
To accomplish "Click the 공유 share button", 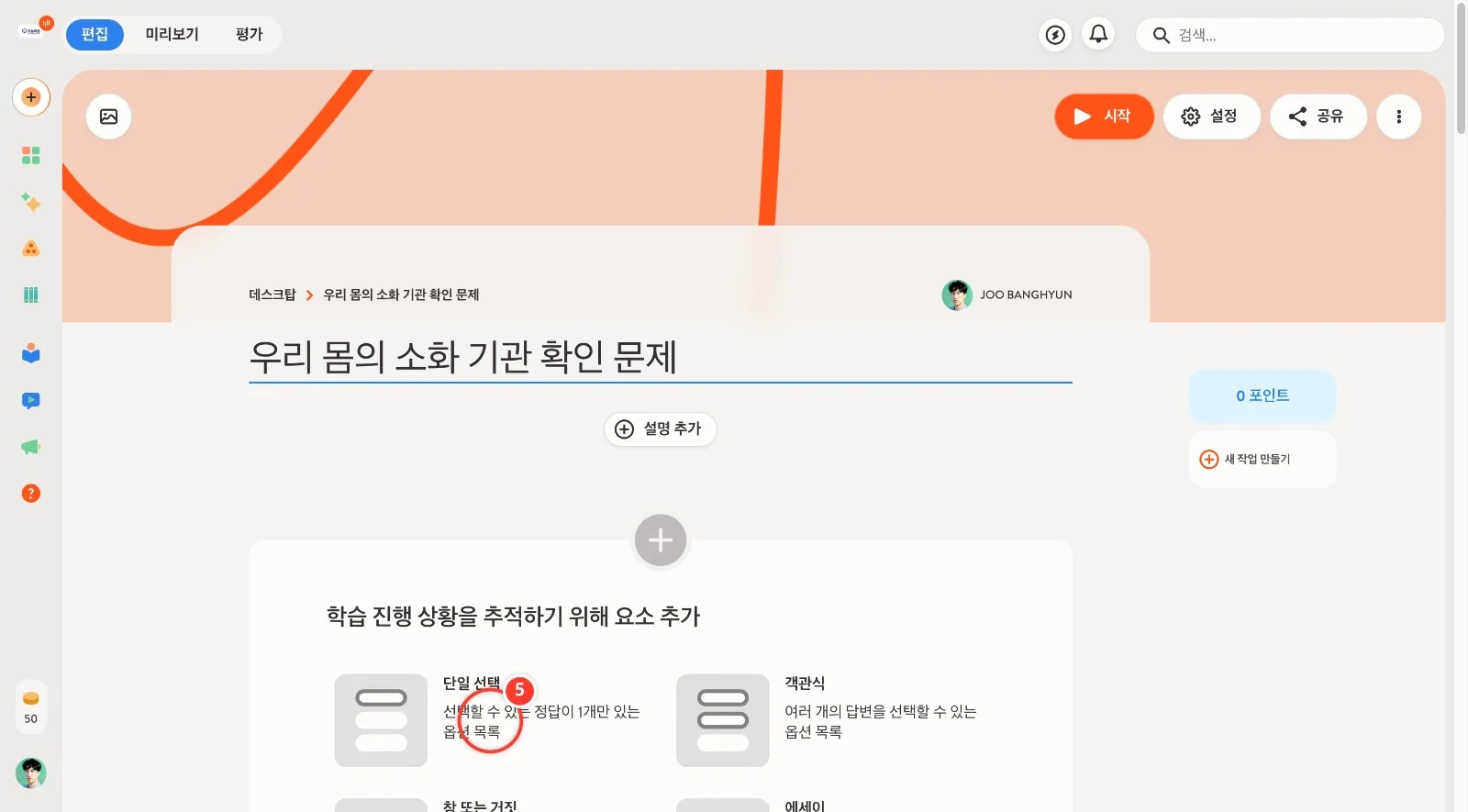I will (x=1318, y=117).
